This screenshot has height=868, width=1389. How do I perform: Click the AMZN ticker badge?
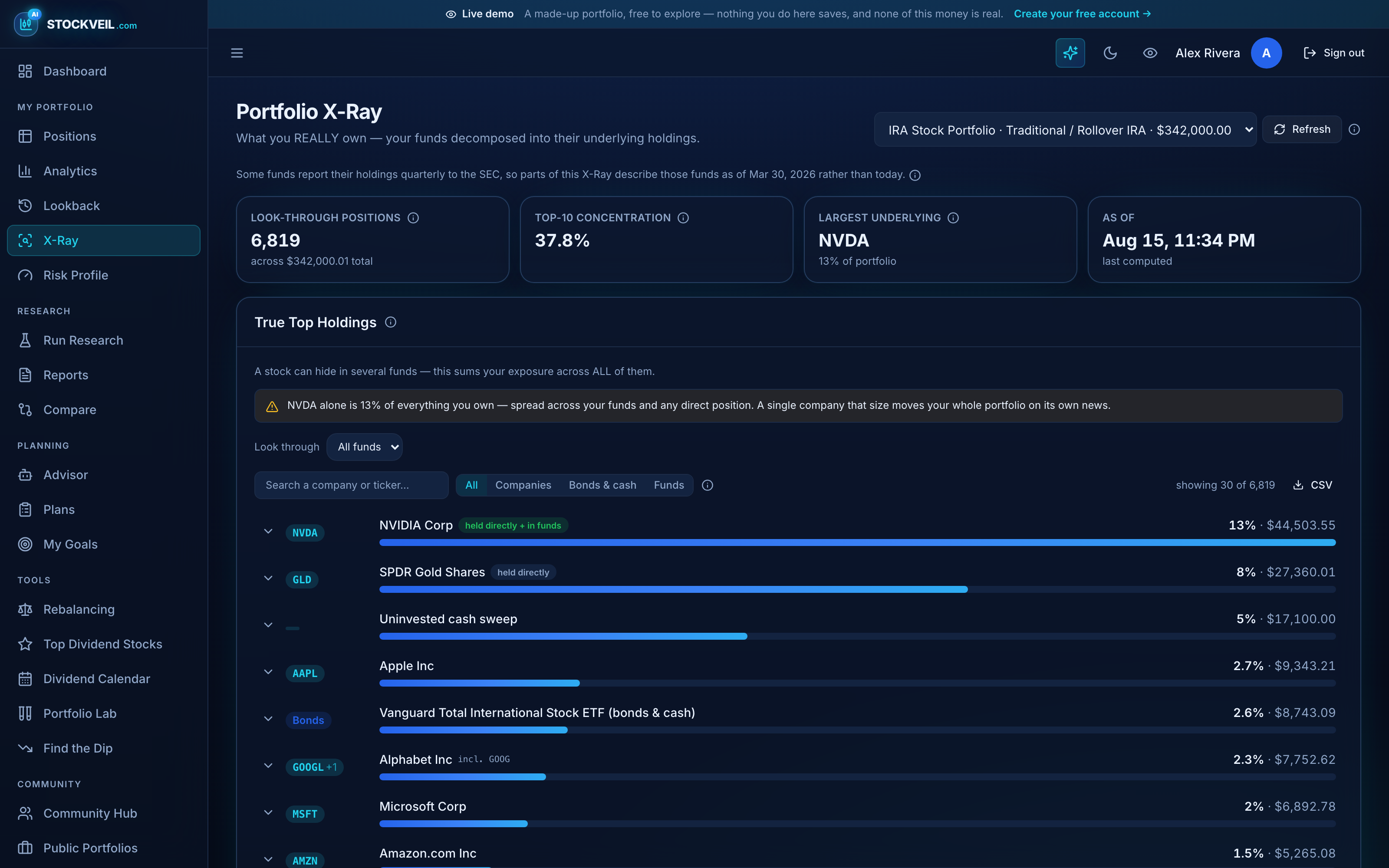point(305,861)
